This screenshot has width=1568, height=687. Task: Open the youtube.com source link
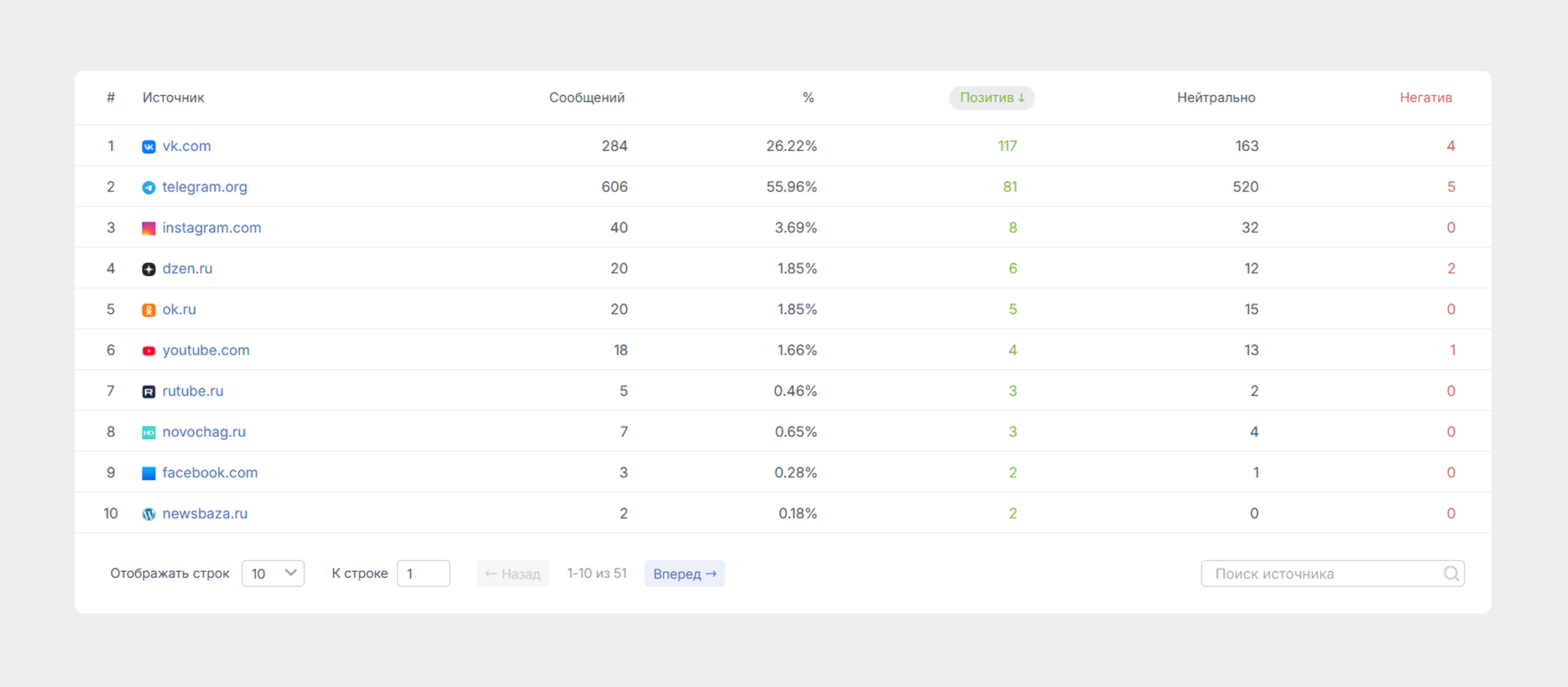coord(206,350)
